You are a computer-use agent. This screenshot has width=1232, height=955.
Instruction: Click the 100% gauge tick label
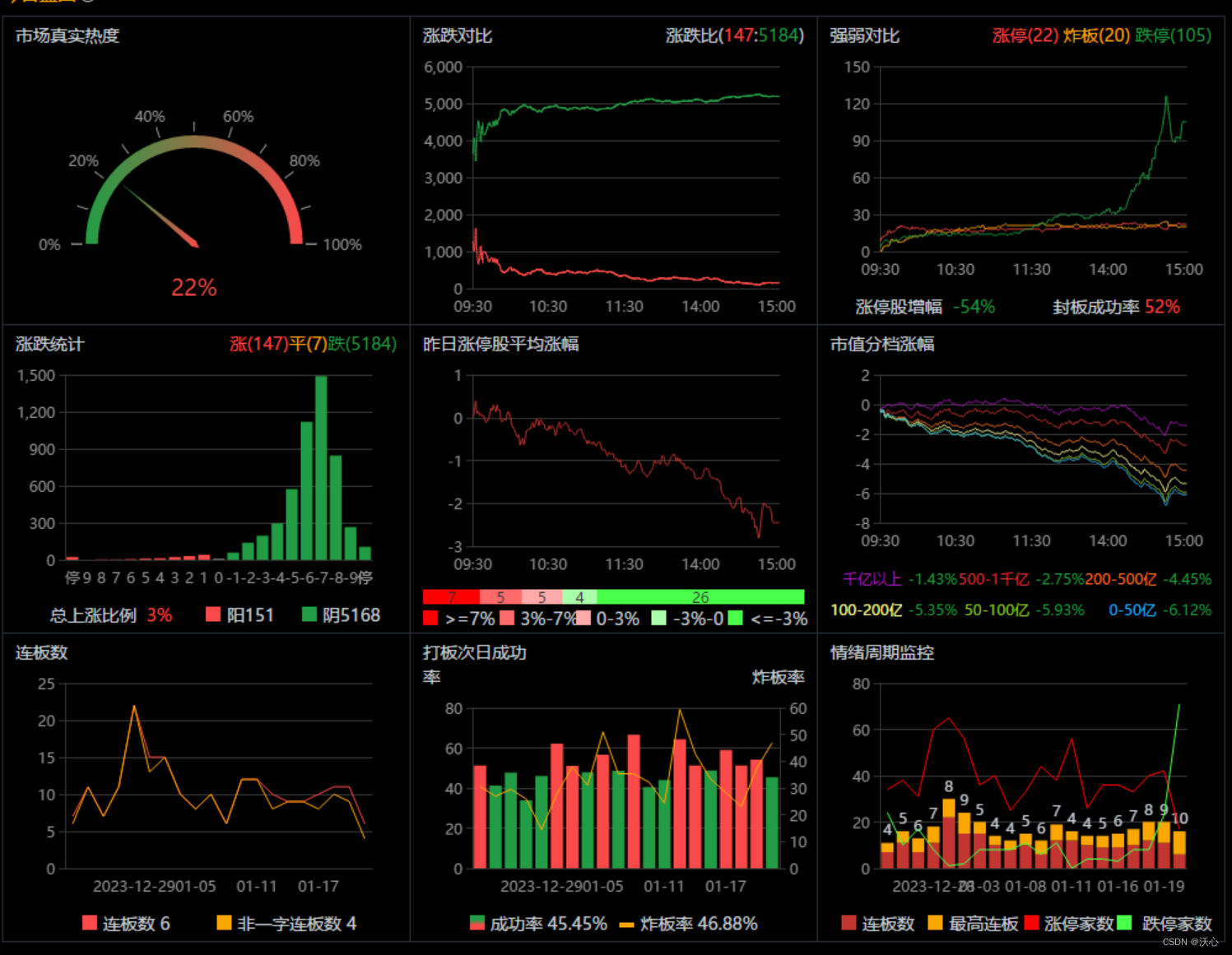(342, 245)
